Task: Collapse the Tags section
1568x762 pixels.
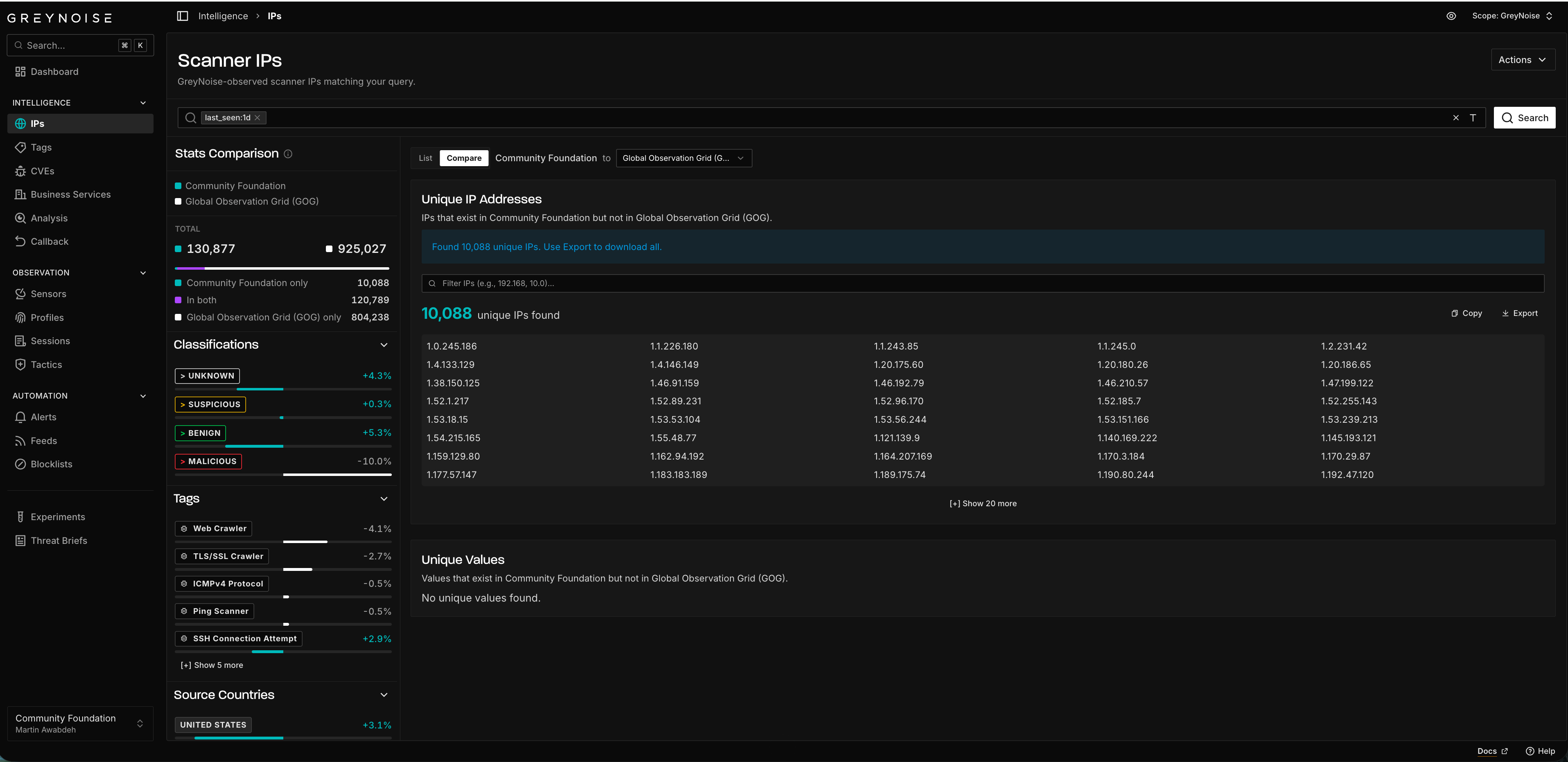Action: point(384,499)
